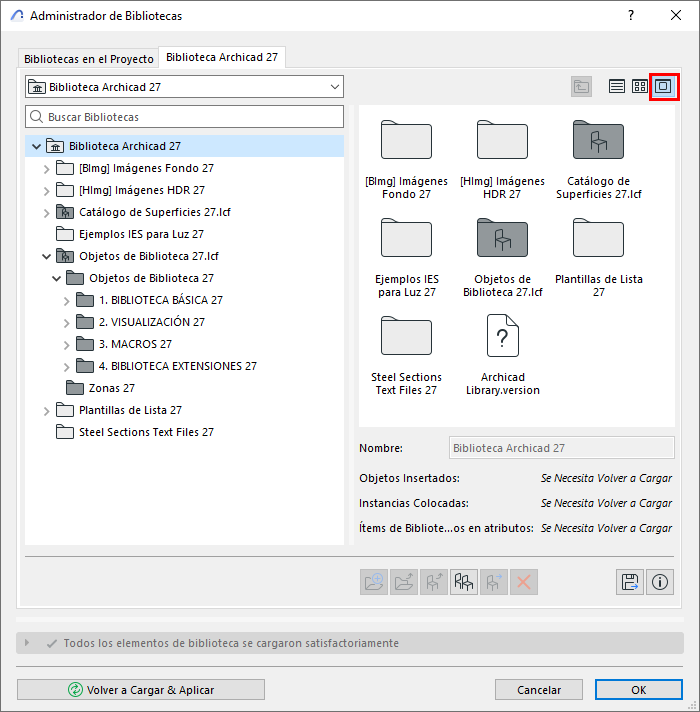
Task: Switch to list view icon
Action: pyautogui.click(x=616, y=86)
